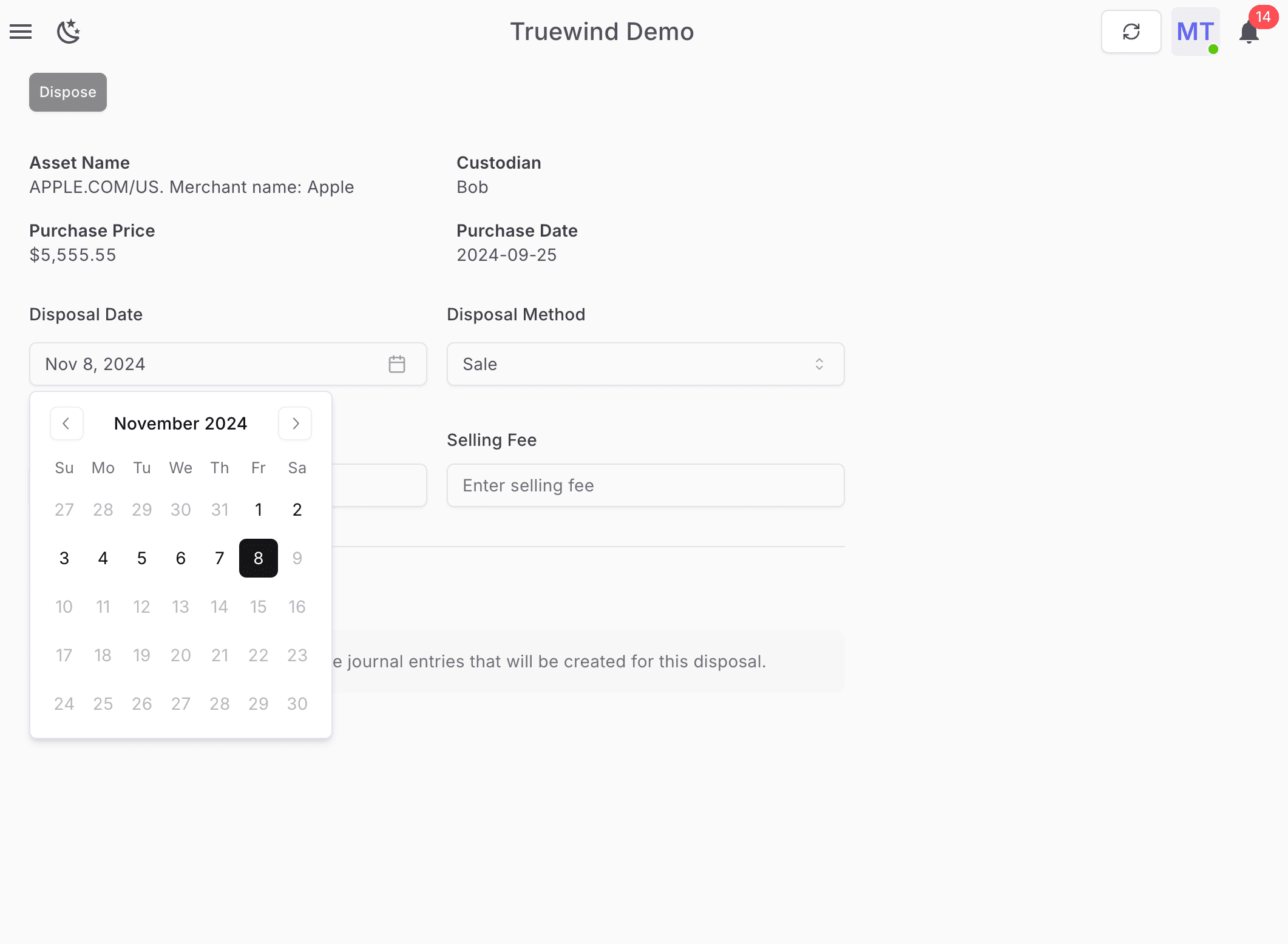Expand the Sale selection chevron
The width and height of the screenshot is (1288, 944).
(x=819, y=364)
